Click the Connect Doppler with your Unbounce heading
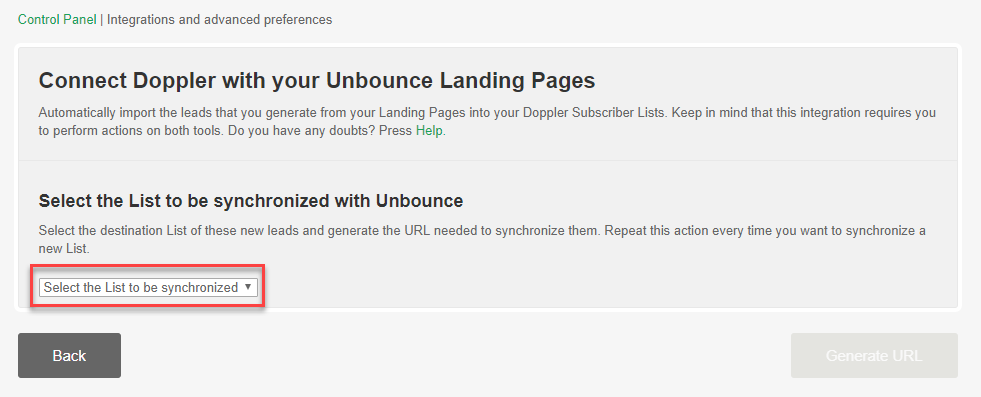The height and width of the screenshot is (397, 981). 317,81
